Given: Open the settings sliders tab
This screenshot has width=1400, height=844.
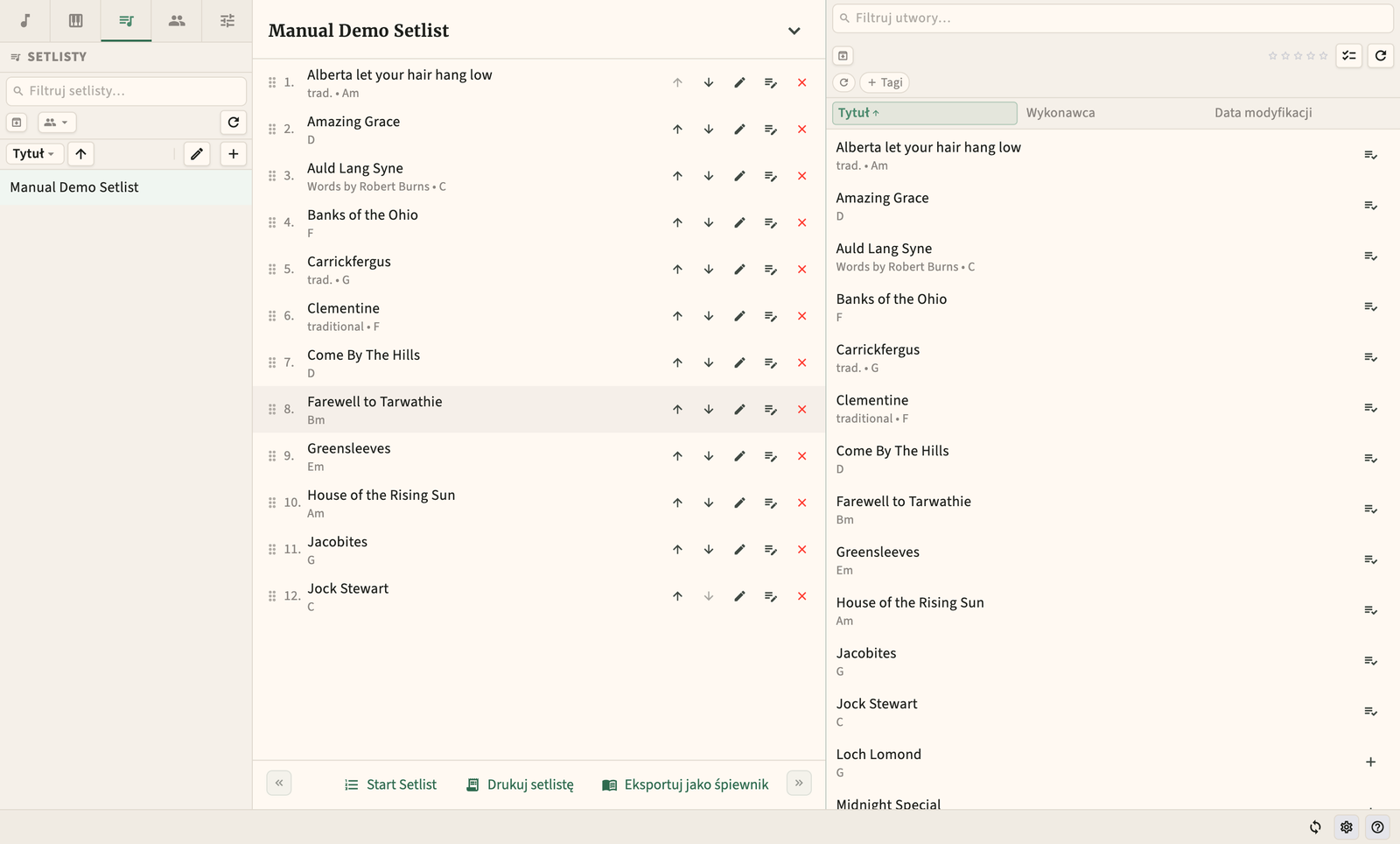Looking at the screenshot, I should pyautogui.click(x=227, y=21).
